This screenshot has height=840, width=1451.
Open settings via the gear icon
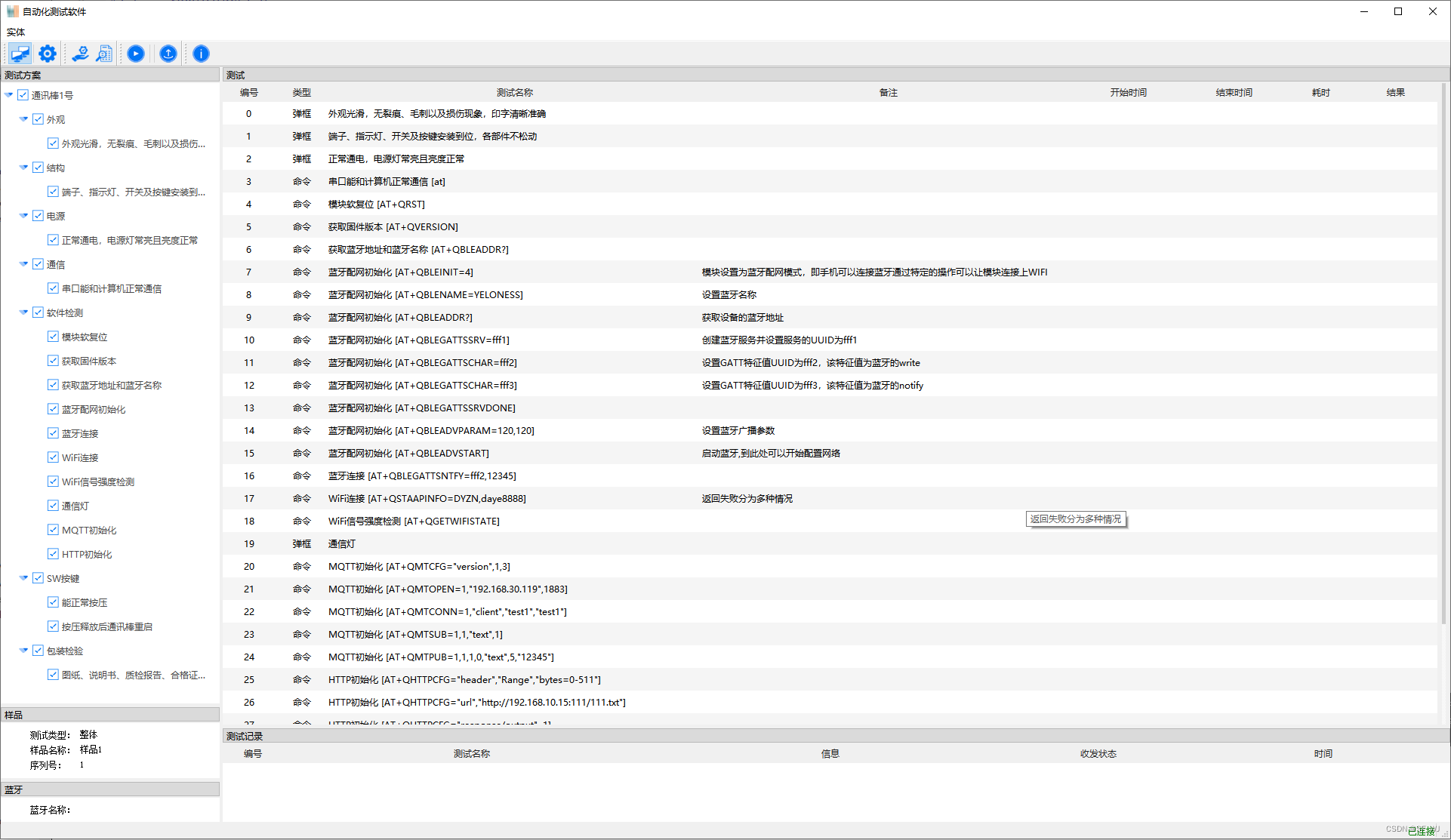[x=48, y=54]
